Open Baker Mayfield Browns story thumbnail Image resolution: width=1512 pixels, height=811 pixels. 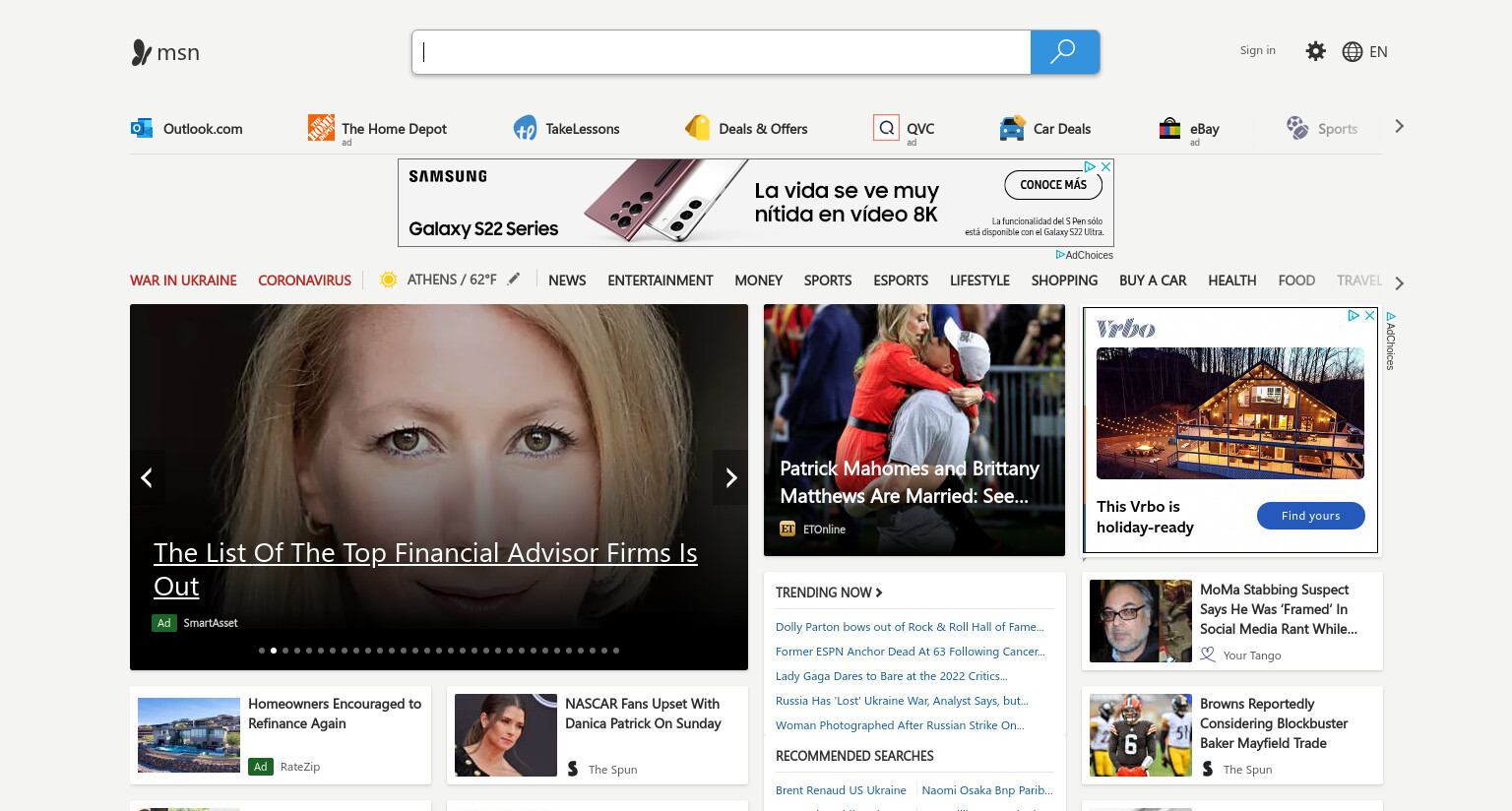(1141, 735)
